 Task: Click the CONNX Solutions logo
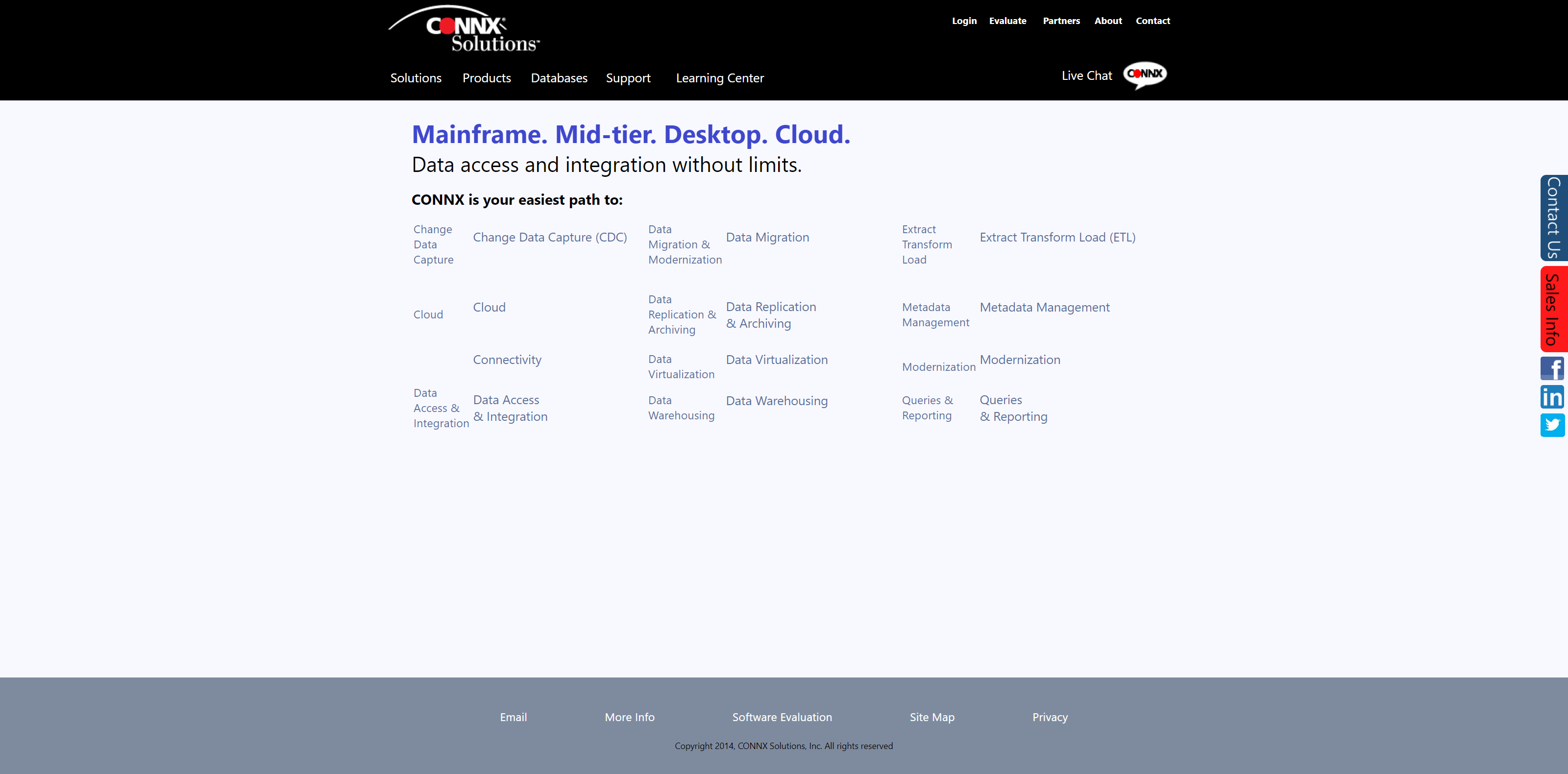(x=464, y=28)
